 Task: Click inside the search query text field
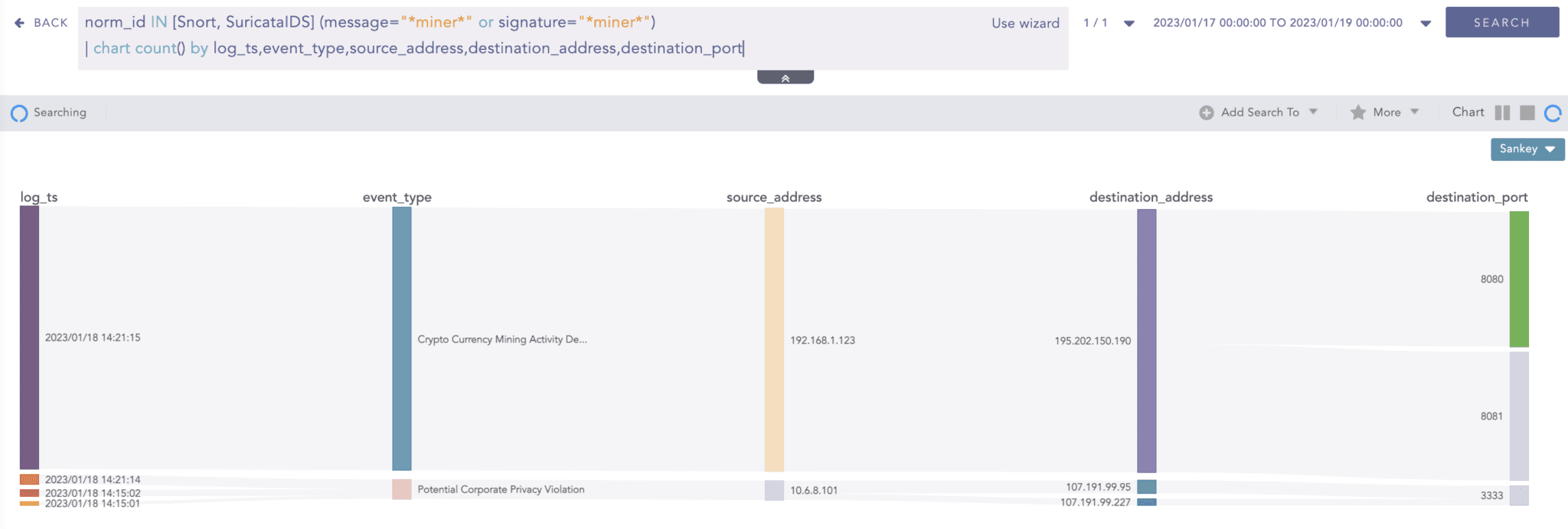point(536,35)
